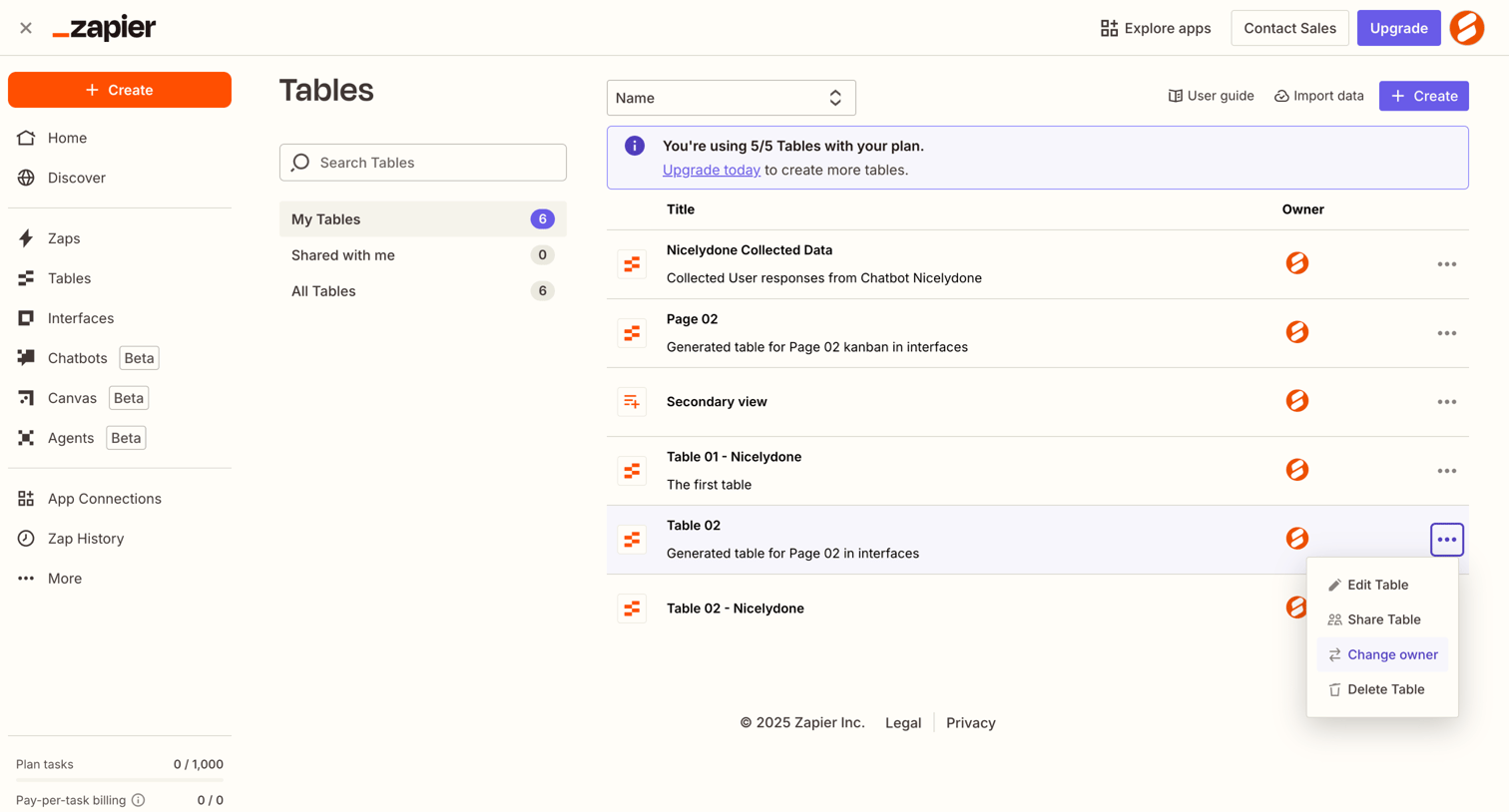Click the Upgrade button
This screenshot has height=812, width=1509.
[1399, 28]
